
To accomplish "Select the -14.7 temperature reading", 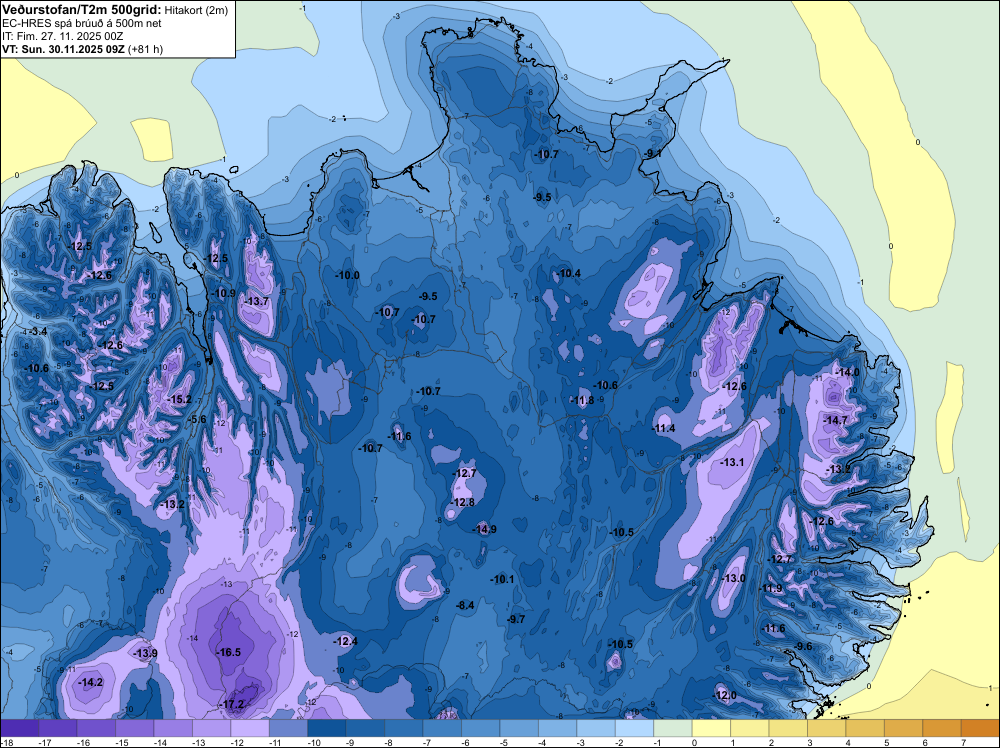I will (x=835, y=420).
